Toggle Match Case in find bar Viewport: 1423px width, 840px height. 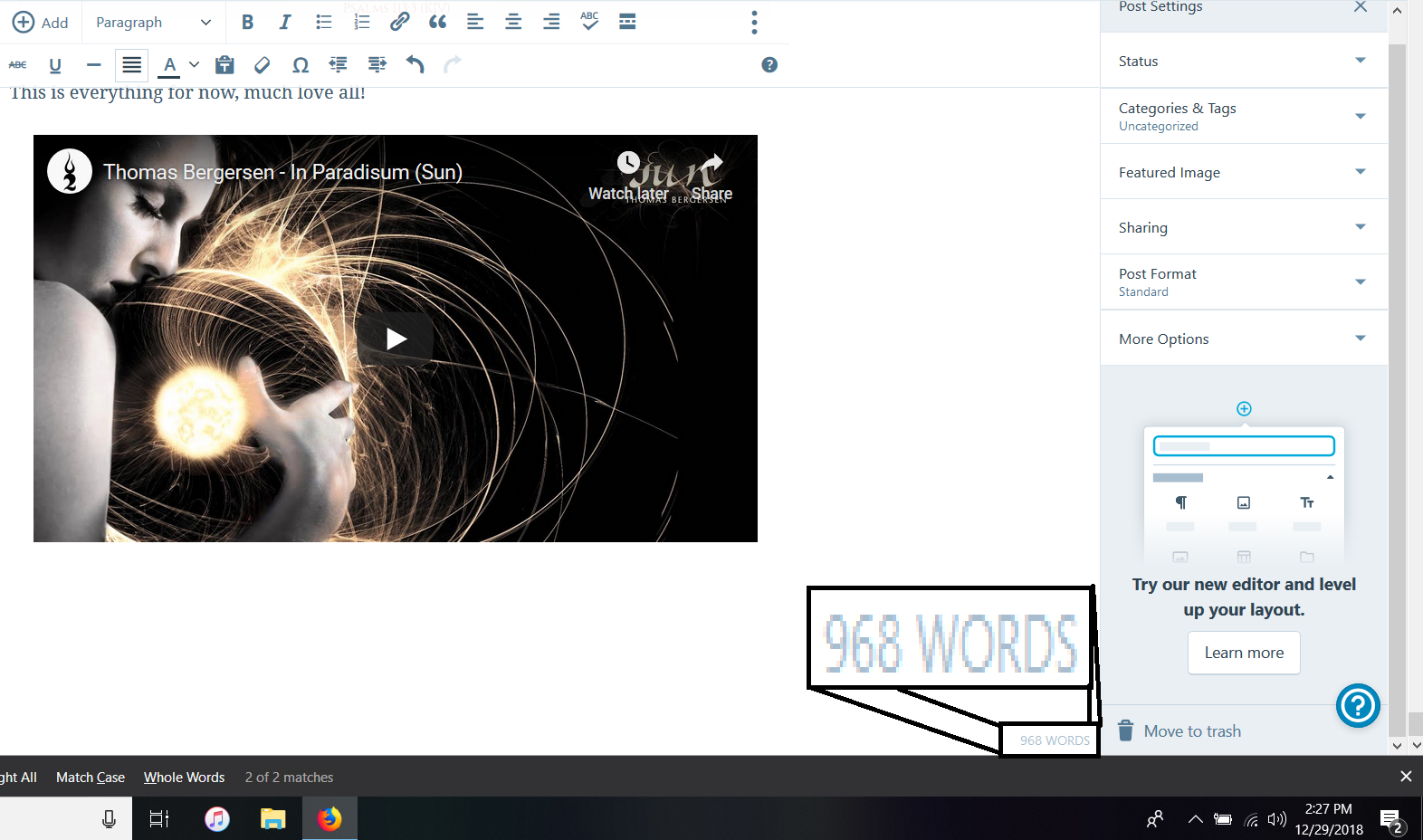[x=91, y=778]
